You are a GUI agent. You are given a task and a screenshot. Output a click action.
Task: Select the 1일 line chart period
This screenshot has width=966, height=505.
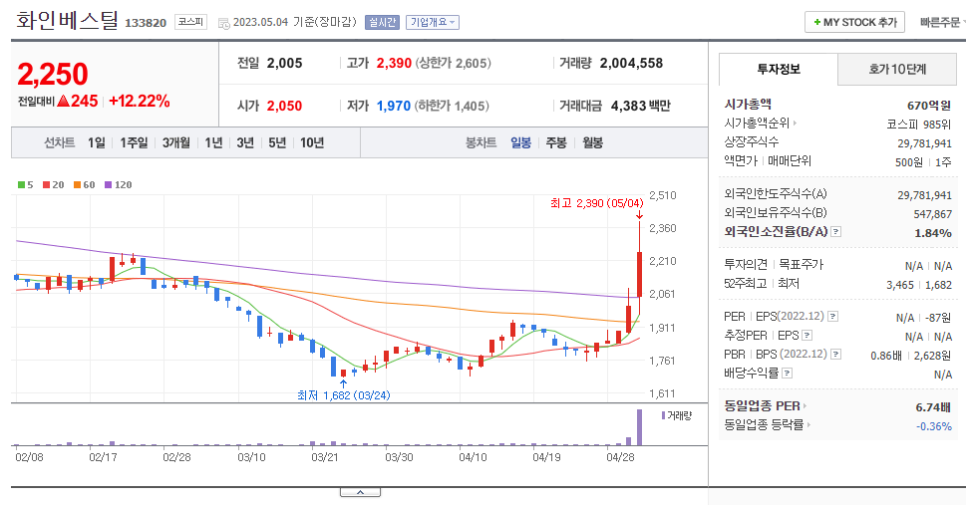tap(96, 143)
